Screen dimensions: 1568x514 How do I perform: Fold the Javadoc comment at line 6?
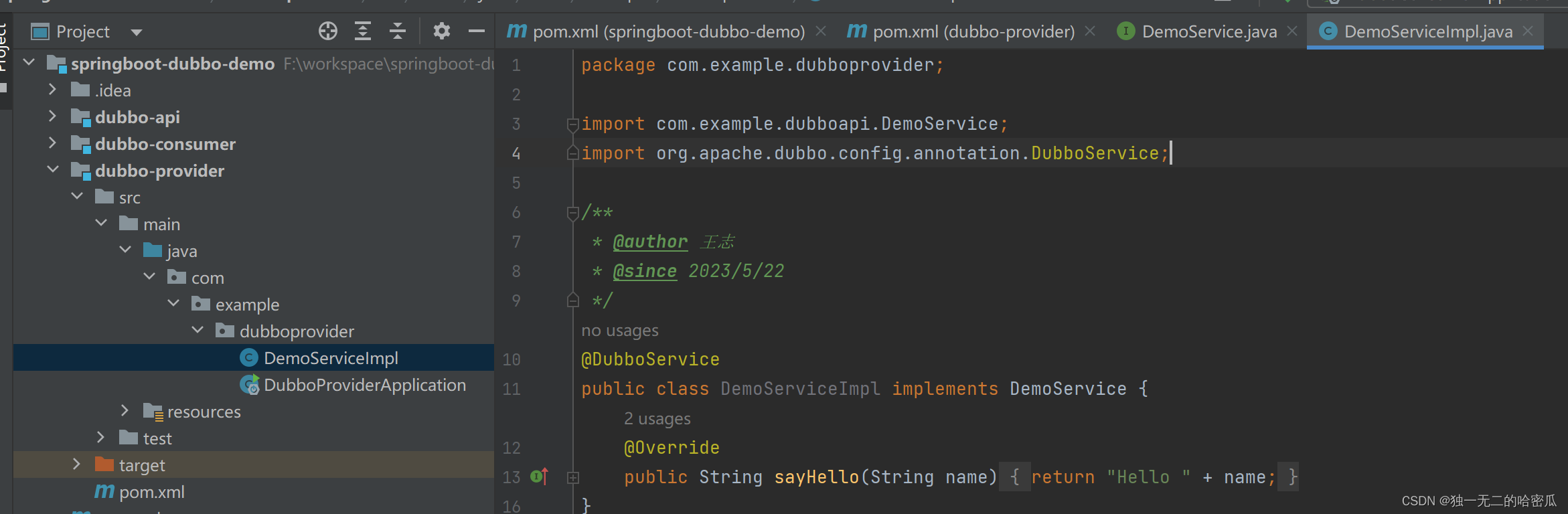click(572, 213)
